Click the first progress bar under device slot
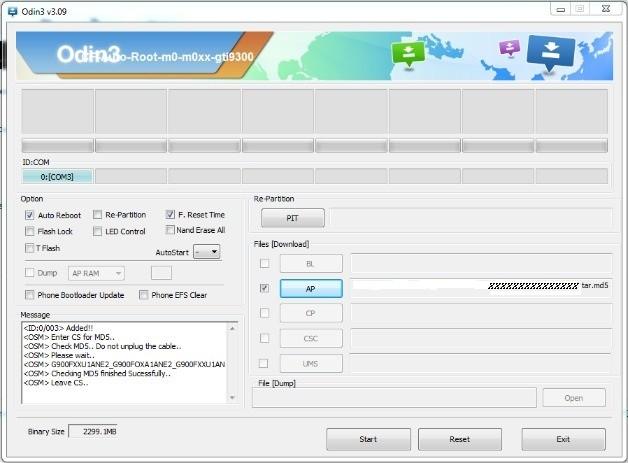Viewport: 628px width, 463px height. (58, 146)
